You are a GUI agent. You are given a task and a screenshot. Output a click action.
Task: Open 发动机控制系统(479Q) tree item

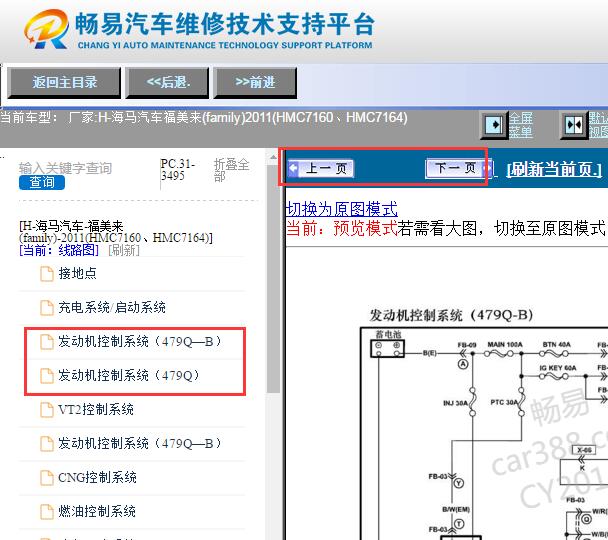coord(129,375)
